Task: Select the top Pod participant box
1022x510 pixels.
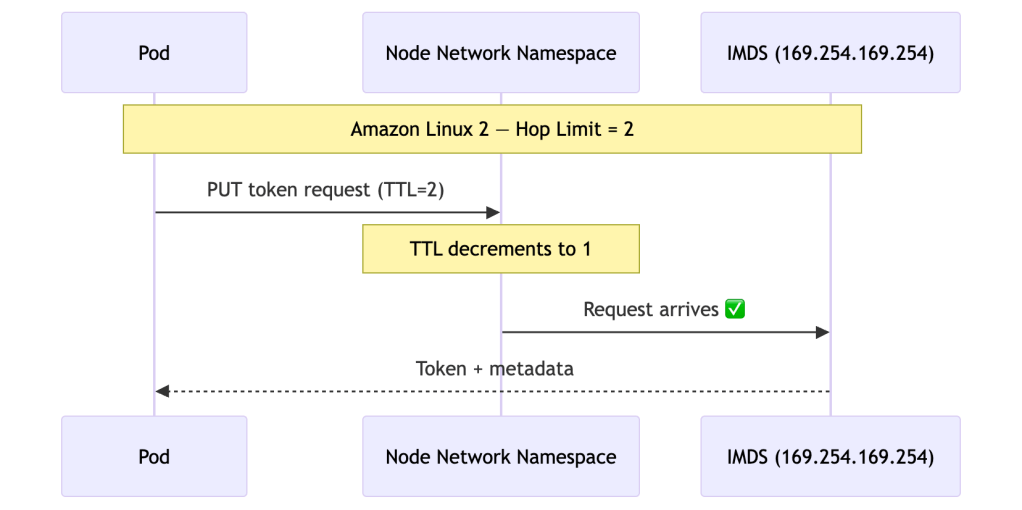Action: tap(154, 53)
